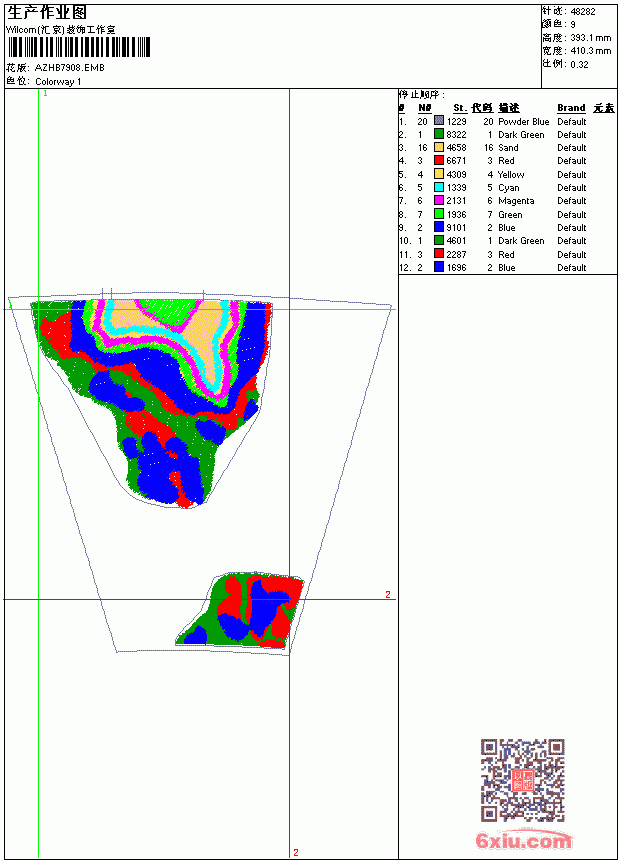This screenshot has height=860, width=620.
Task: Click the Brand column header
Action: pyautogui.click(x=571, y=108)
